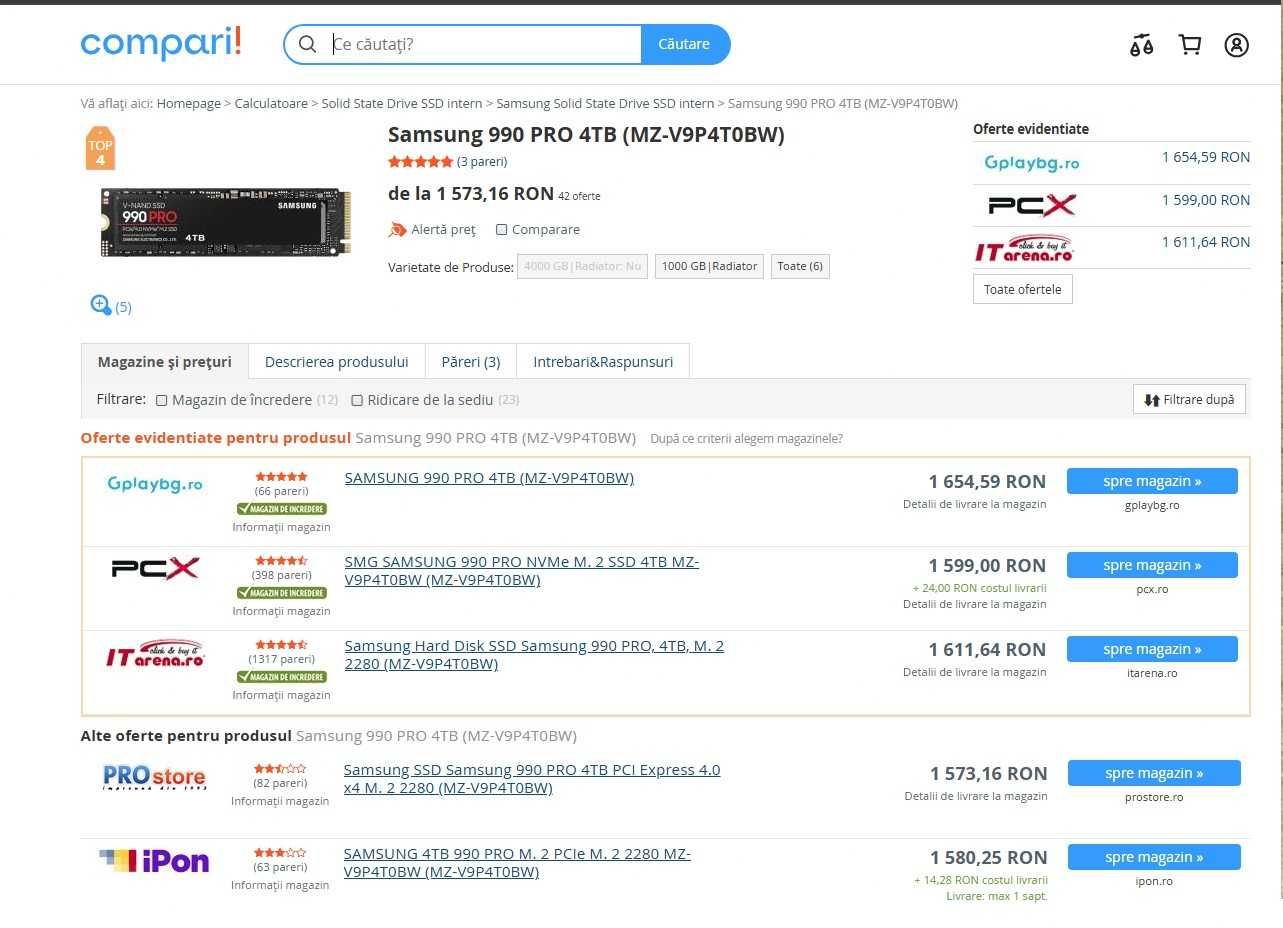
Task: Click Gplaybg.ro 'Magazin de incredere' badge
Action: click(281, 509)
